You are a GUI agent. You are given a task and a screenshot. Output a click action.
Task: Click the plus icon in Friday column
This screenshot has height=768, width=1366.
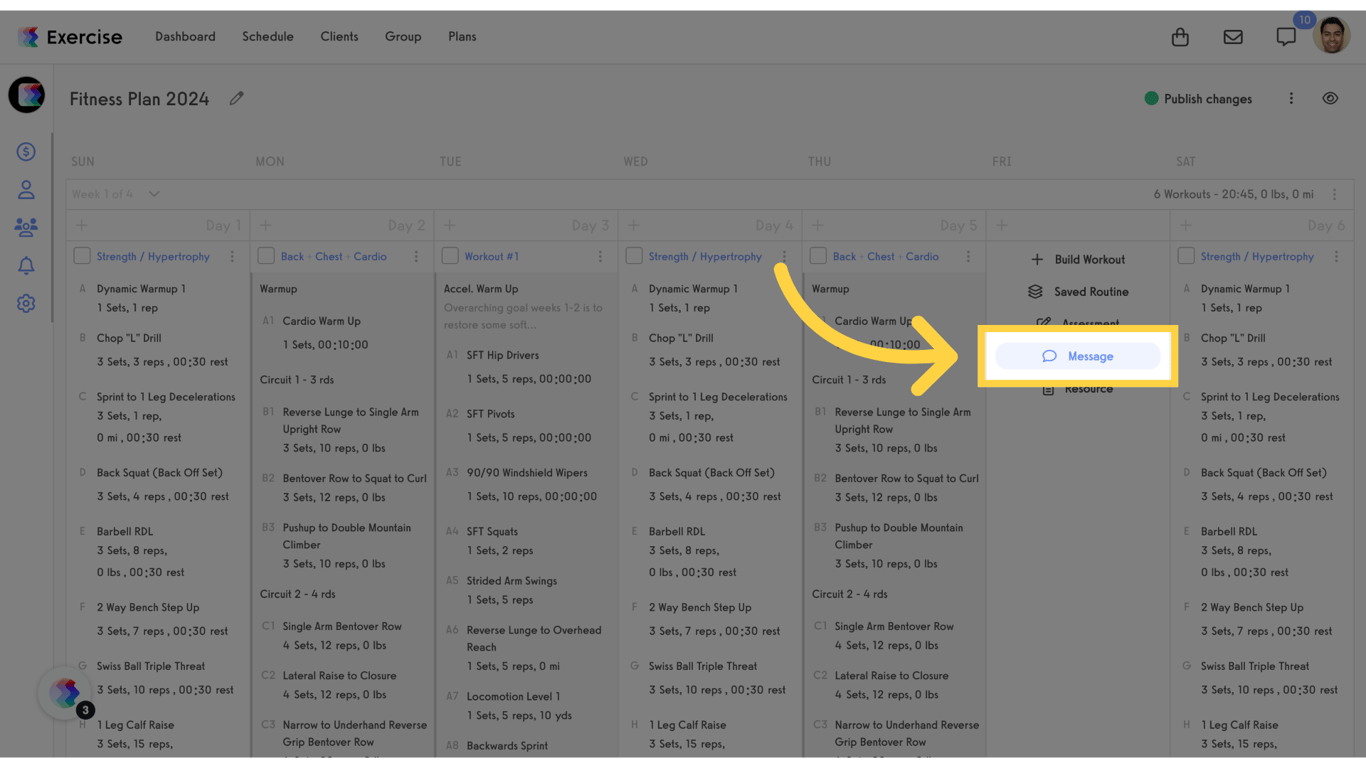pyautogui.click(x=1002, y=225)
